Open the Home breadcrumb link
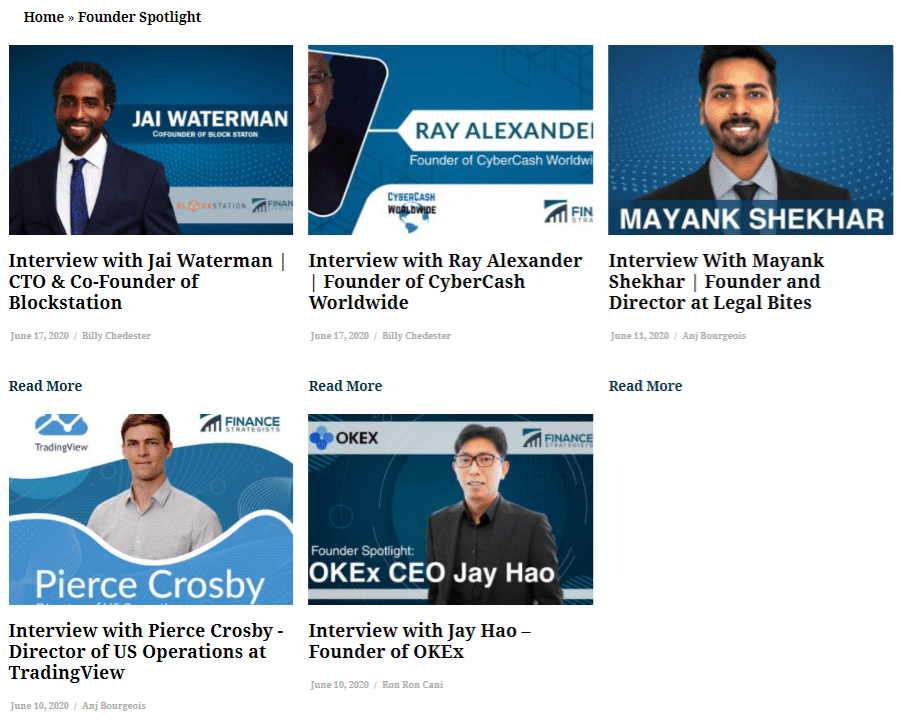901x726 pixels. coord(44,17)
